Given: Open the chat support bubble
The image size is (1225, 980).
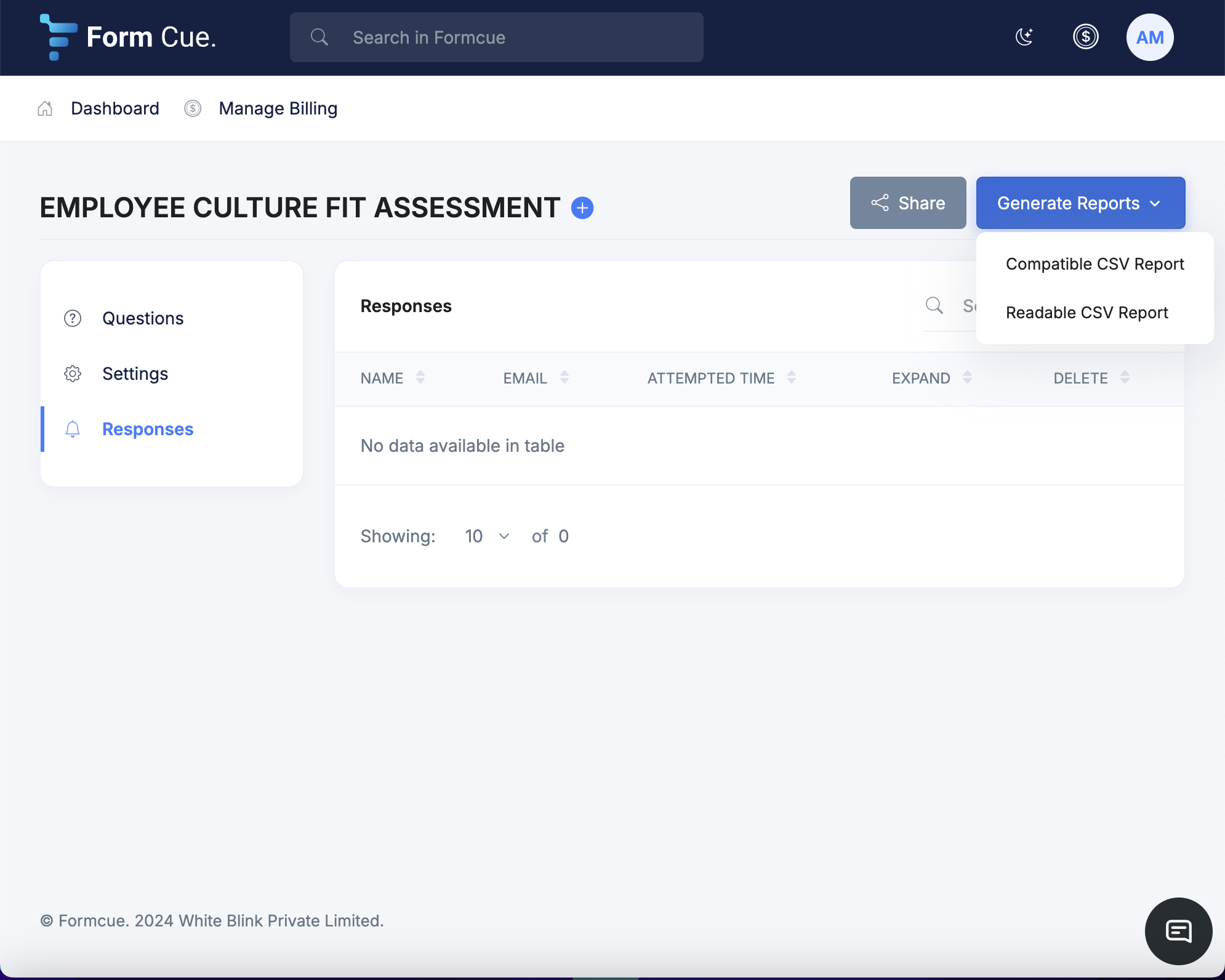Looking at the screenshot, I should pos(1178,931).
